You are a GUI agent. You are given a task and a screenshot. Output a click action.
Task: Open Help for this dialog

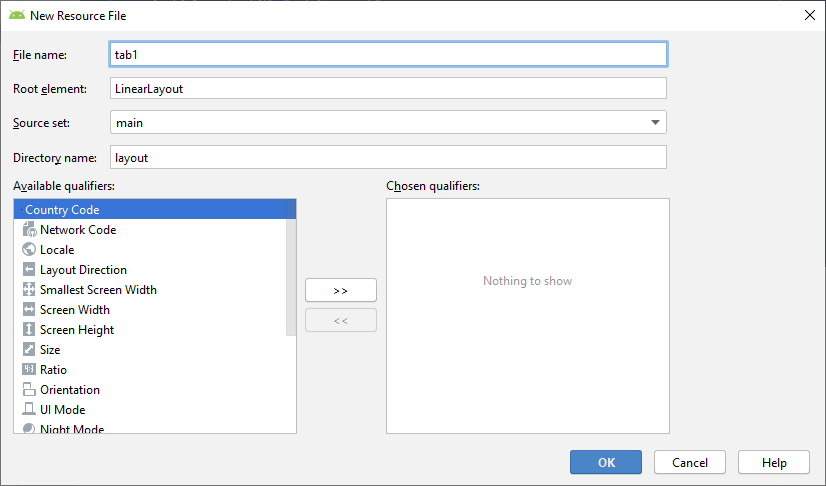pyautogui.click(x=774, y=462)
